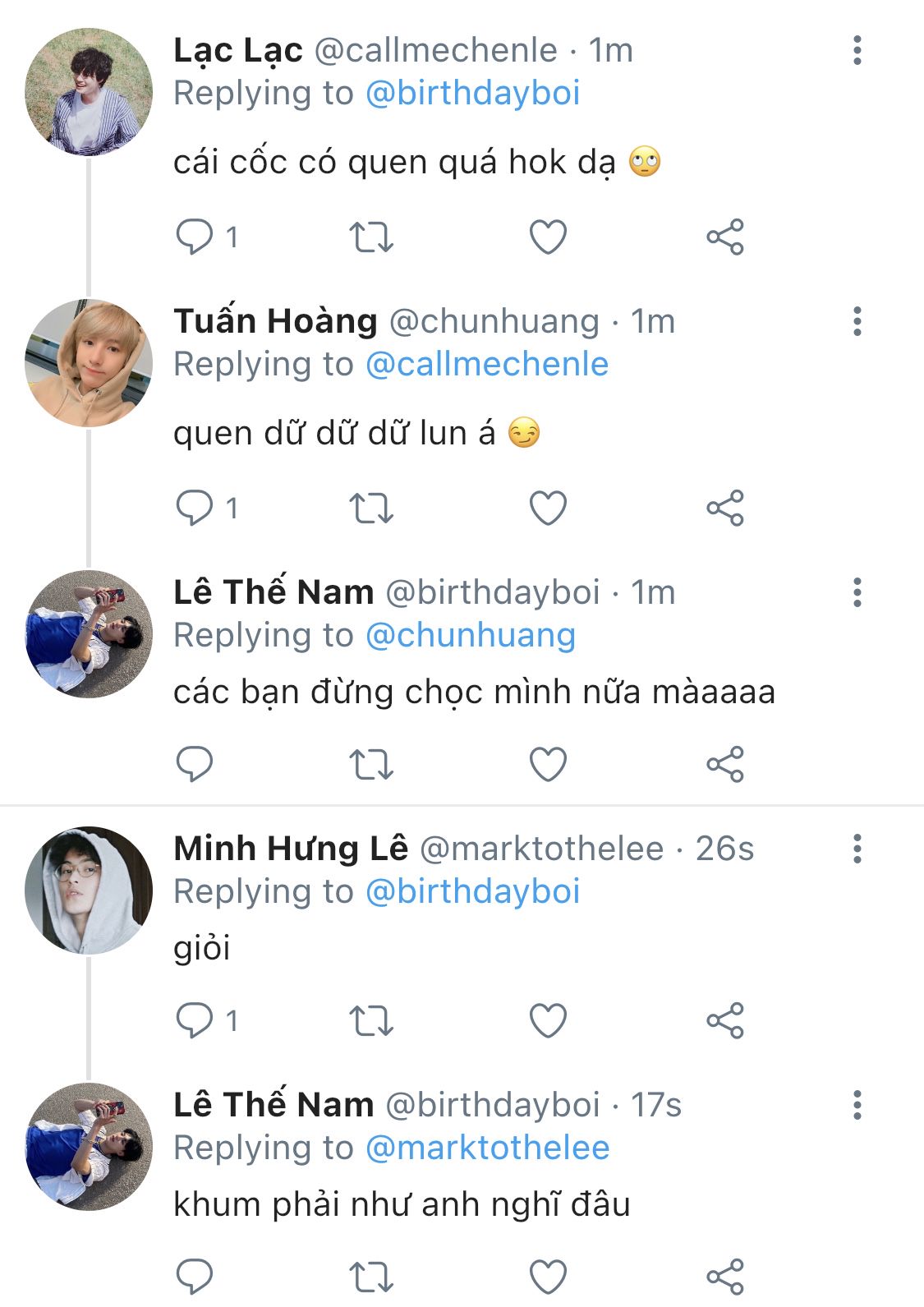Like Minh Hưng Lê's "giỏi" tweet
The height and width of the screenshot is (1307, 924).
548,1021
